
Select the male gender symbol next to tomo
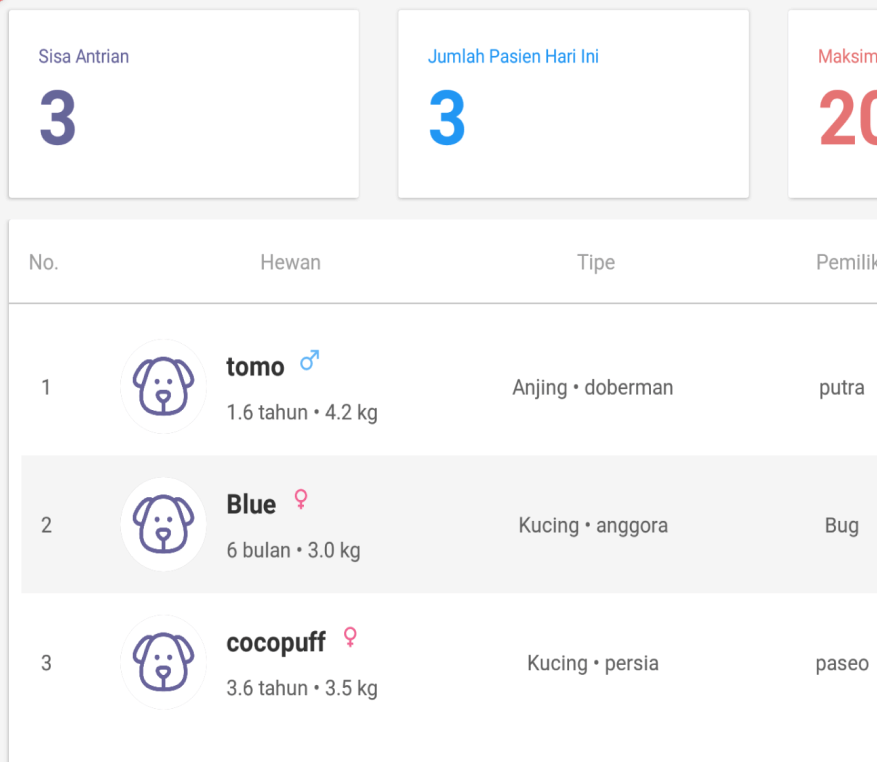(308, 359)
